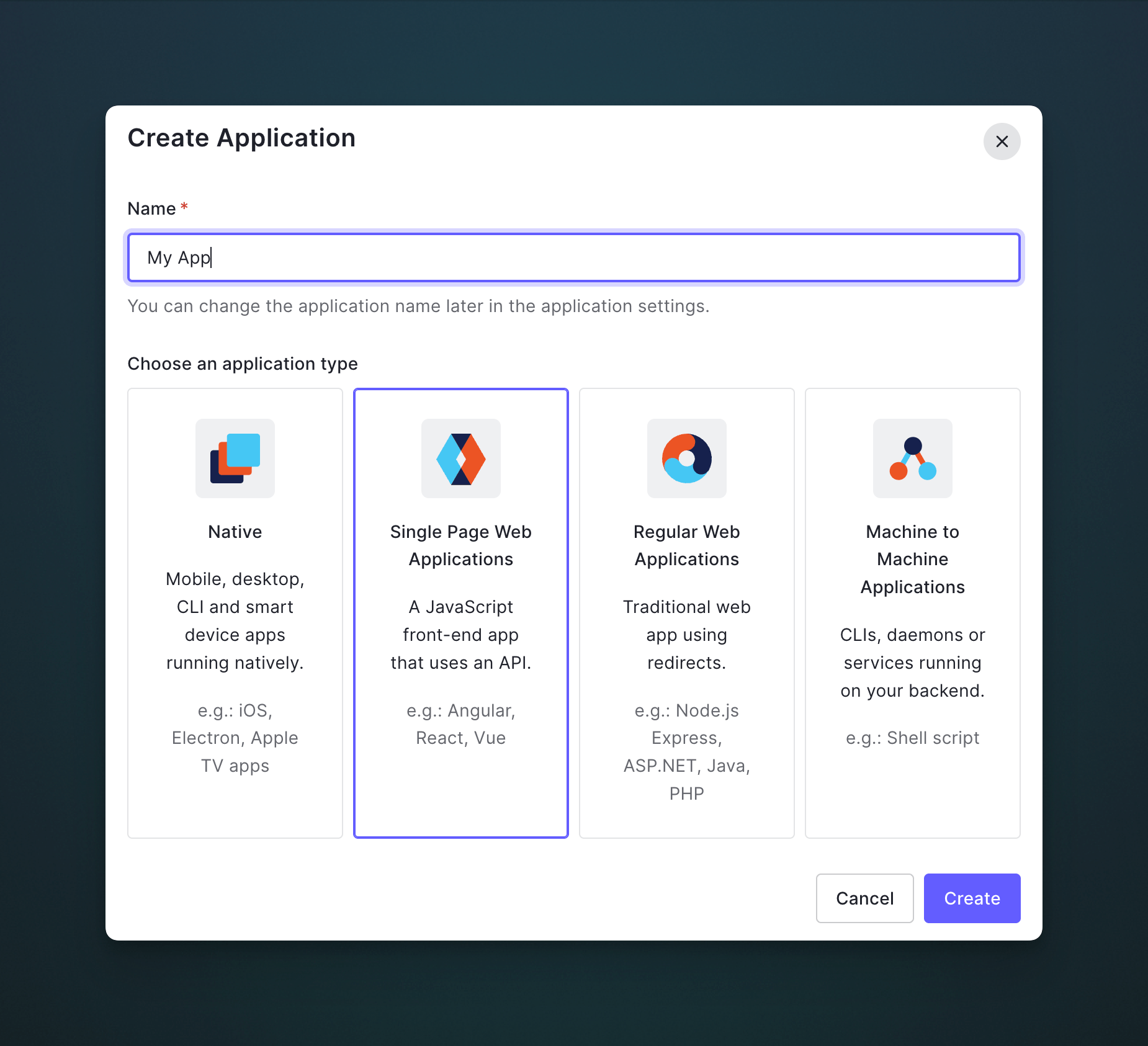Select Machine to Machine Applications title
Viewport: 1148px width, 1046px height.
(x=913, y=559)
